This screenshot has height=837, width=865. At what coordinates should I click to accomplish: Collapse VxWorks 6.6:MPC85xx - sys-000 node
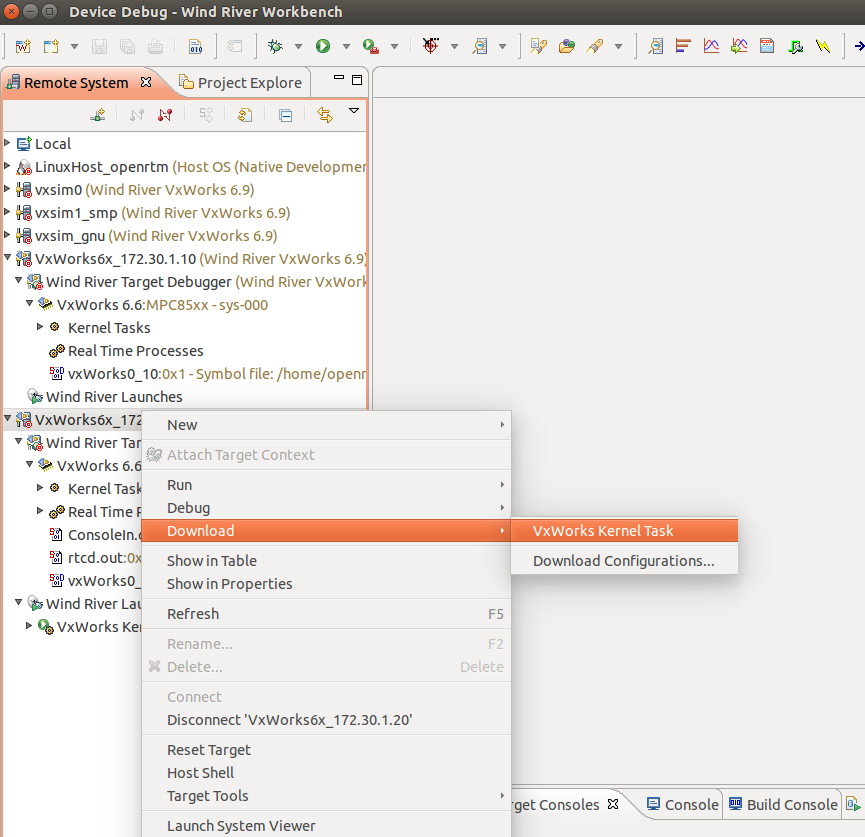pos(29,303)
